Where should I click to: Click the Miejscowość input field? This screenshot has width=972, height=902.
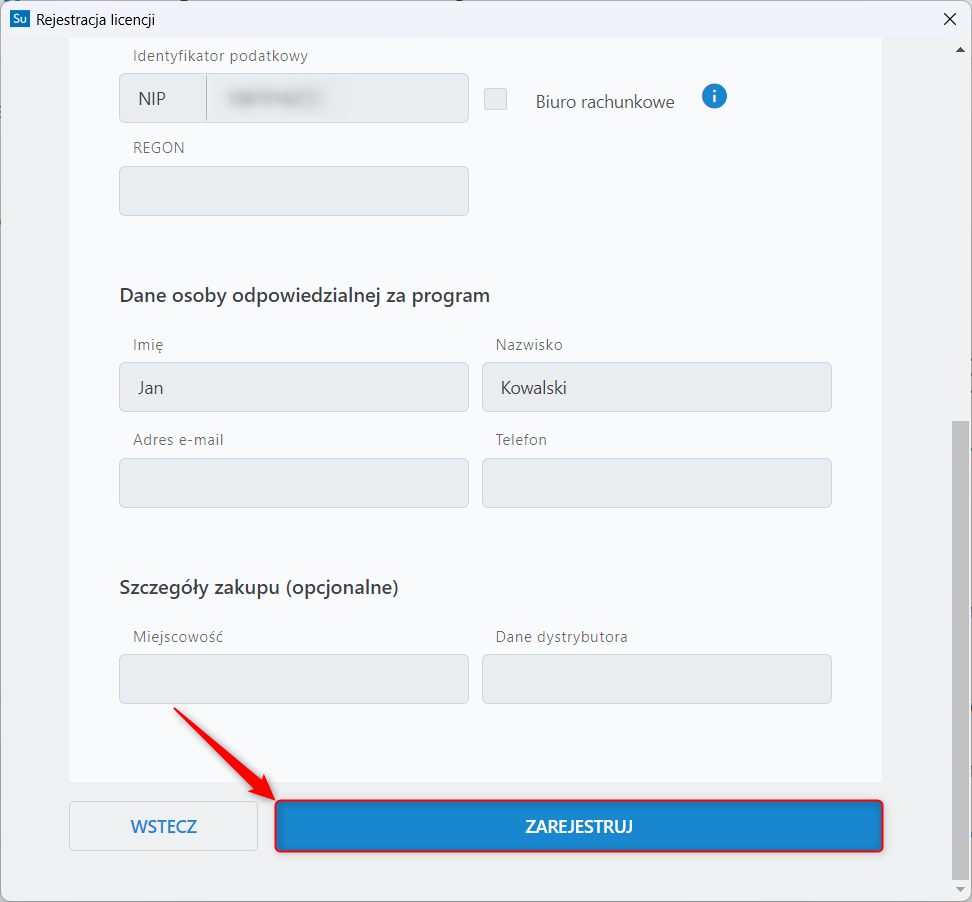[293, 679]
